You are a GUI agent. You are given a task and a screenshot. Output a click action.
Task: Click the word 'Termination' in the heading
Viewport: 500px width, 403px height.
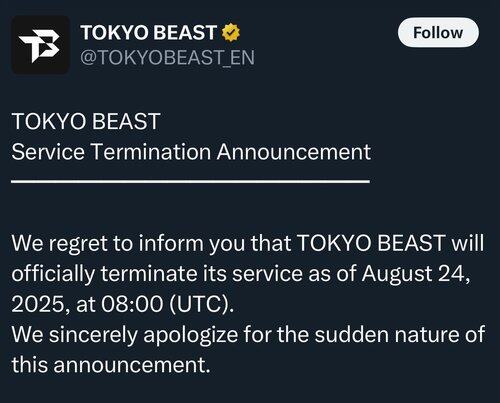click(x=151, y=152)
